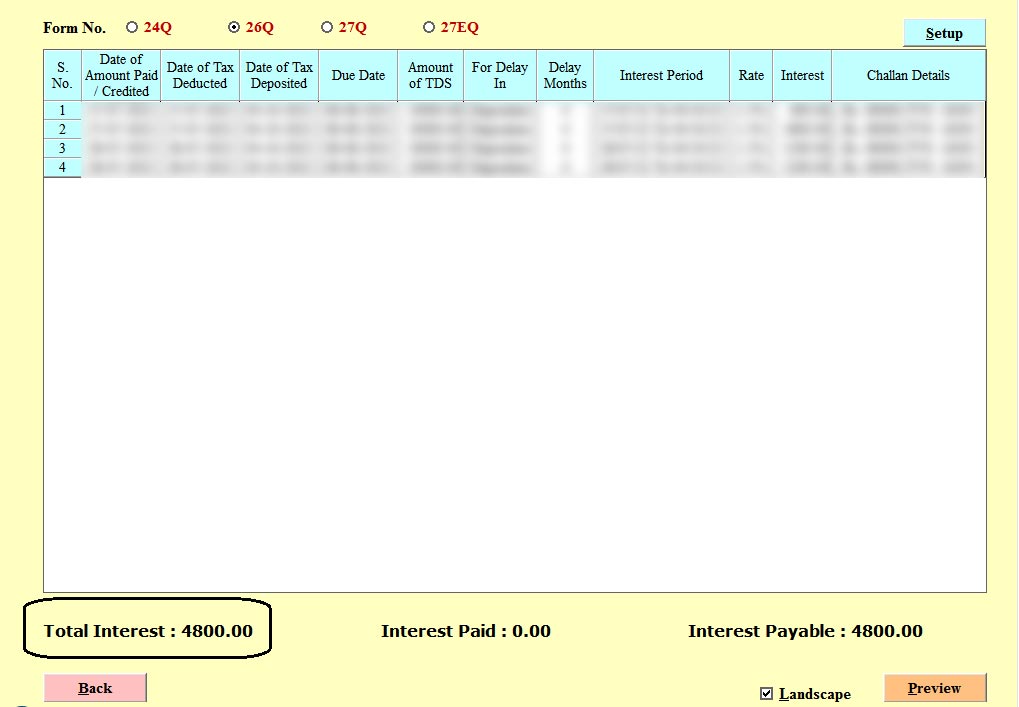Go back using the Back button
Image resolution: width=1019 pixels, height=707 pixels.
coord(95,688)
